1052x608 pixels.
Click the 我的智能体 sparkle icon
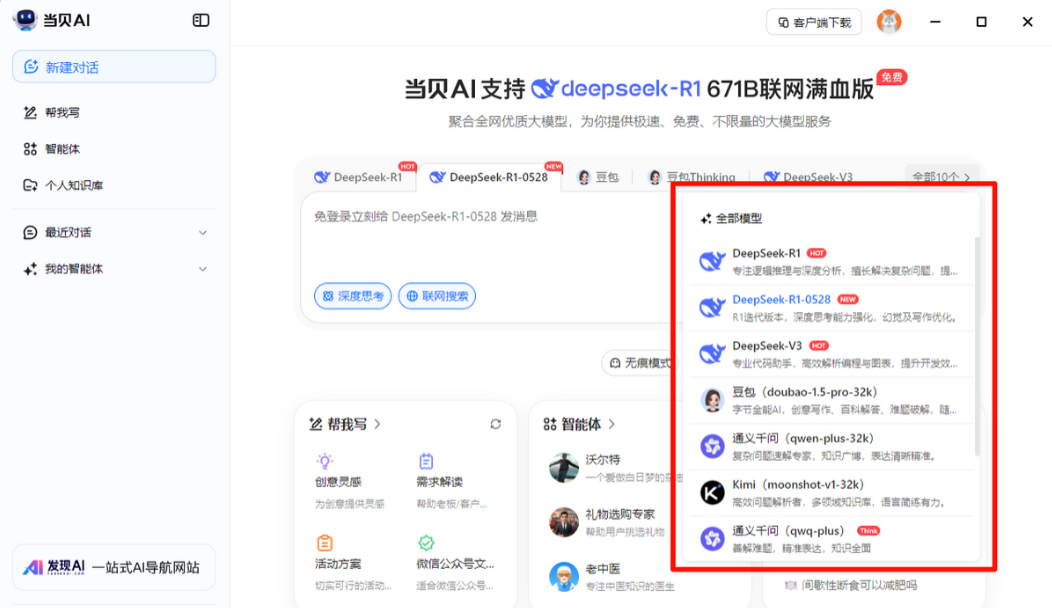[x=30, y=269]
